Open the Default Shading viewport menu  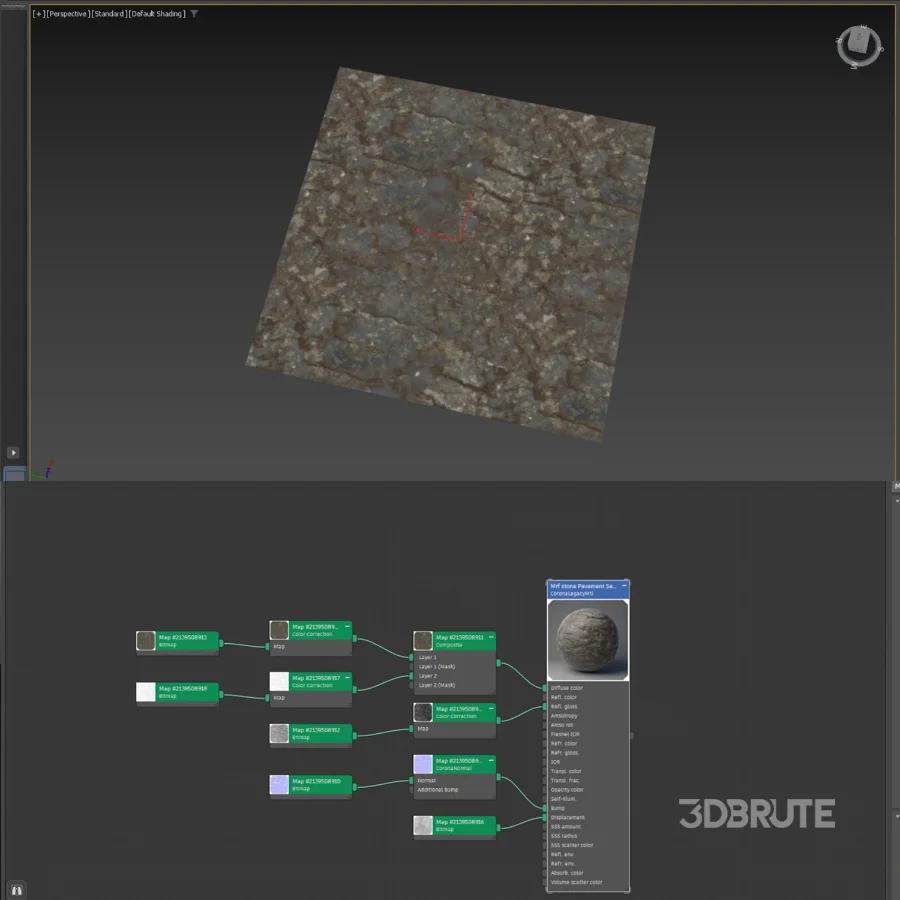pyautogui.click(x=157, y=14)
